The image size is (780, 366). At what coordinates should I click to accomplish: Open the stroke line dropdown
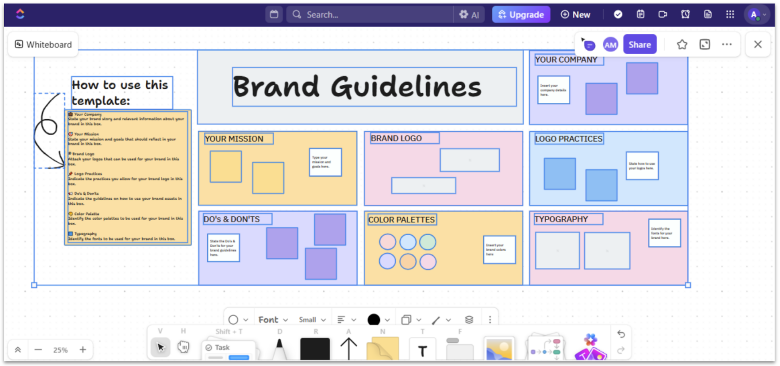(441, 320)
